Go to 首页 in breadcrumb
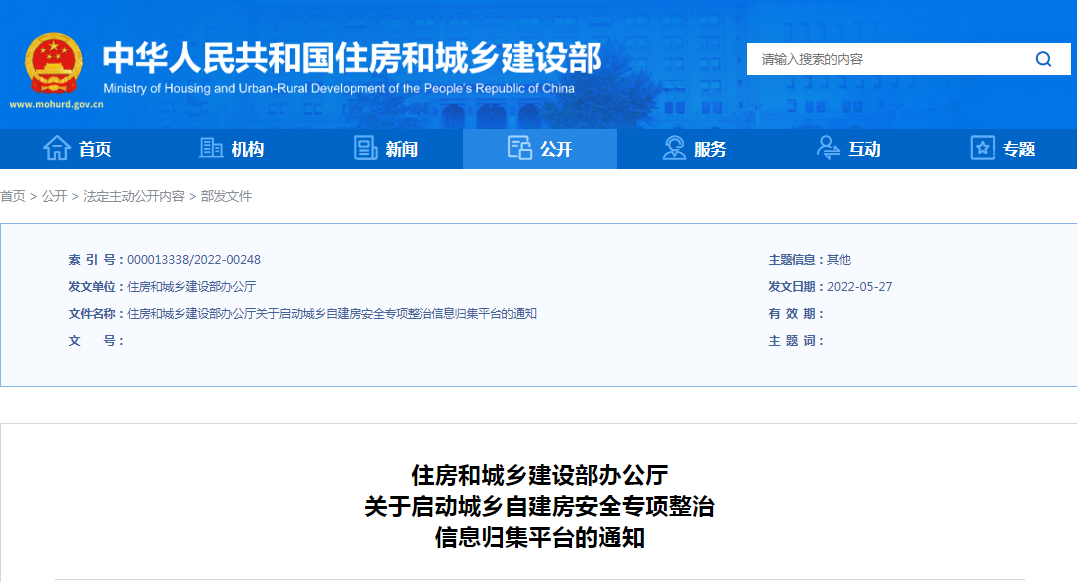Screen dimensions: 1077x582 [12, 197]
